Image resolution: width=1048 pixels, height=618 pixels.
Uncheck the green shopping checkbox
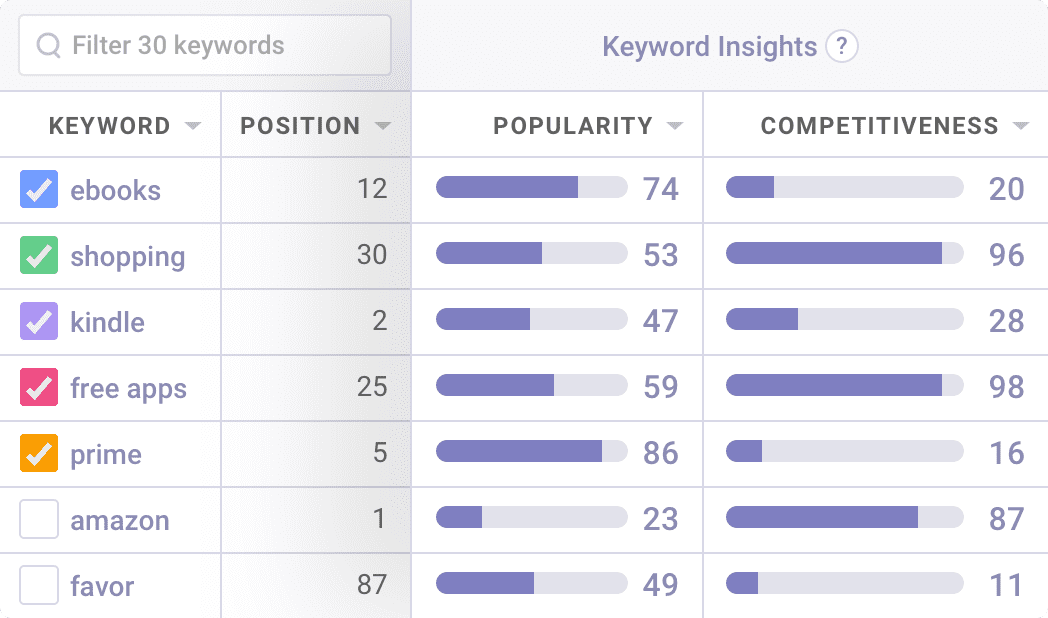point(39,255)
